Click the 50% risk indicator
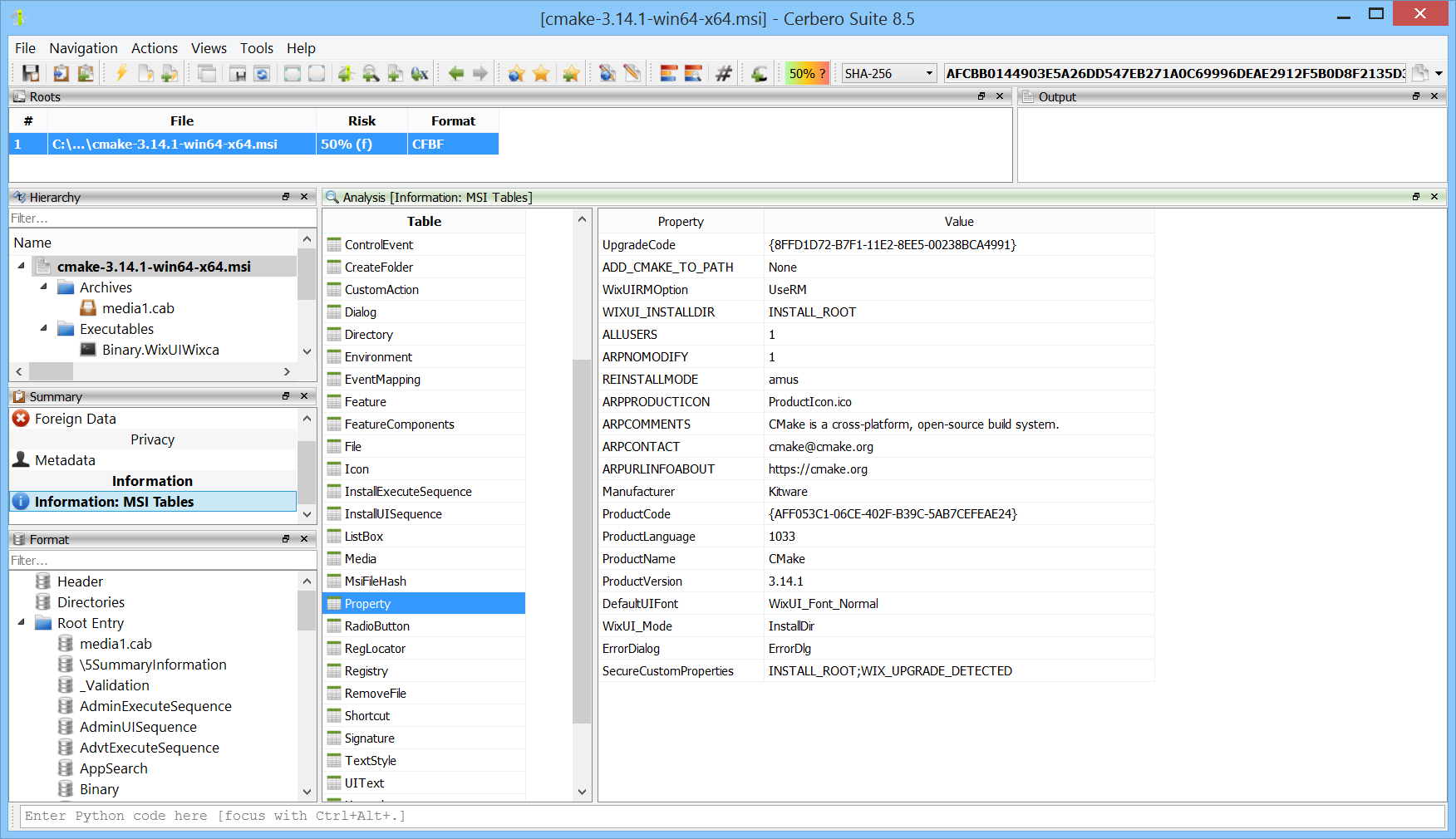 [x=807, y=74]
